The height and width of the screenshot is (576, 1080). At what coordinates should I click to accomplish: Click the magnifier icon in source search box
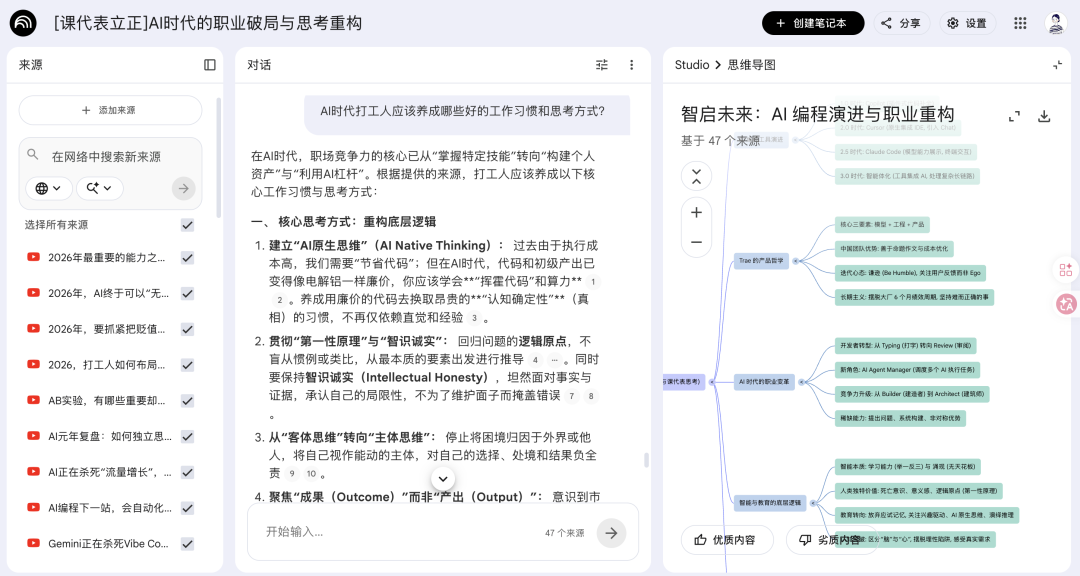pos(32,154)
